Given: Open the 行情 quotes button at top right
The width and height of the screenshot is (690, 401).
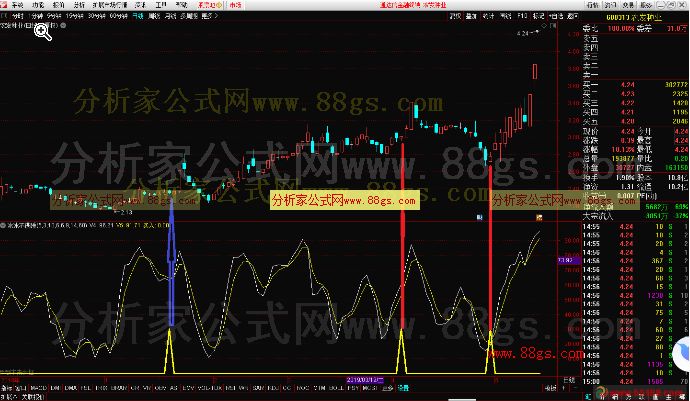Looking at the screenshot, I should [x=592, y=5].
